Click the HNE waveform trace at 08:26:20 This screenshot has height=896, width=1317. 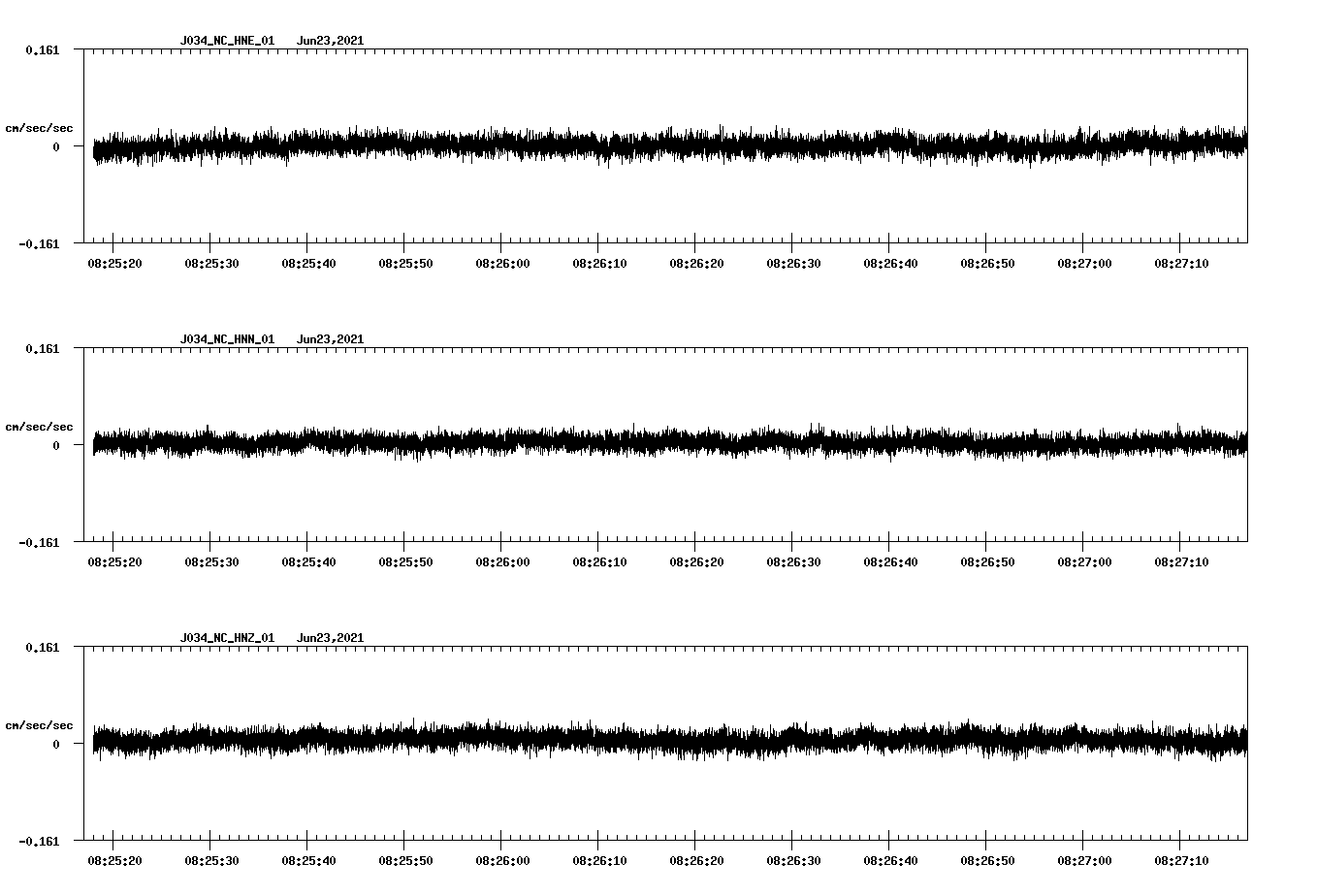click(x=695, y=145)
